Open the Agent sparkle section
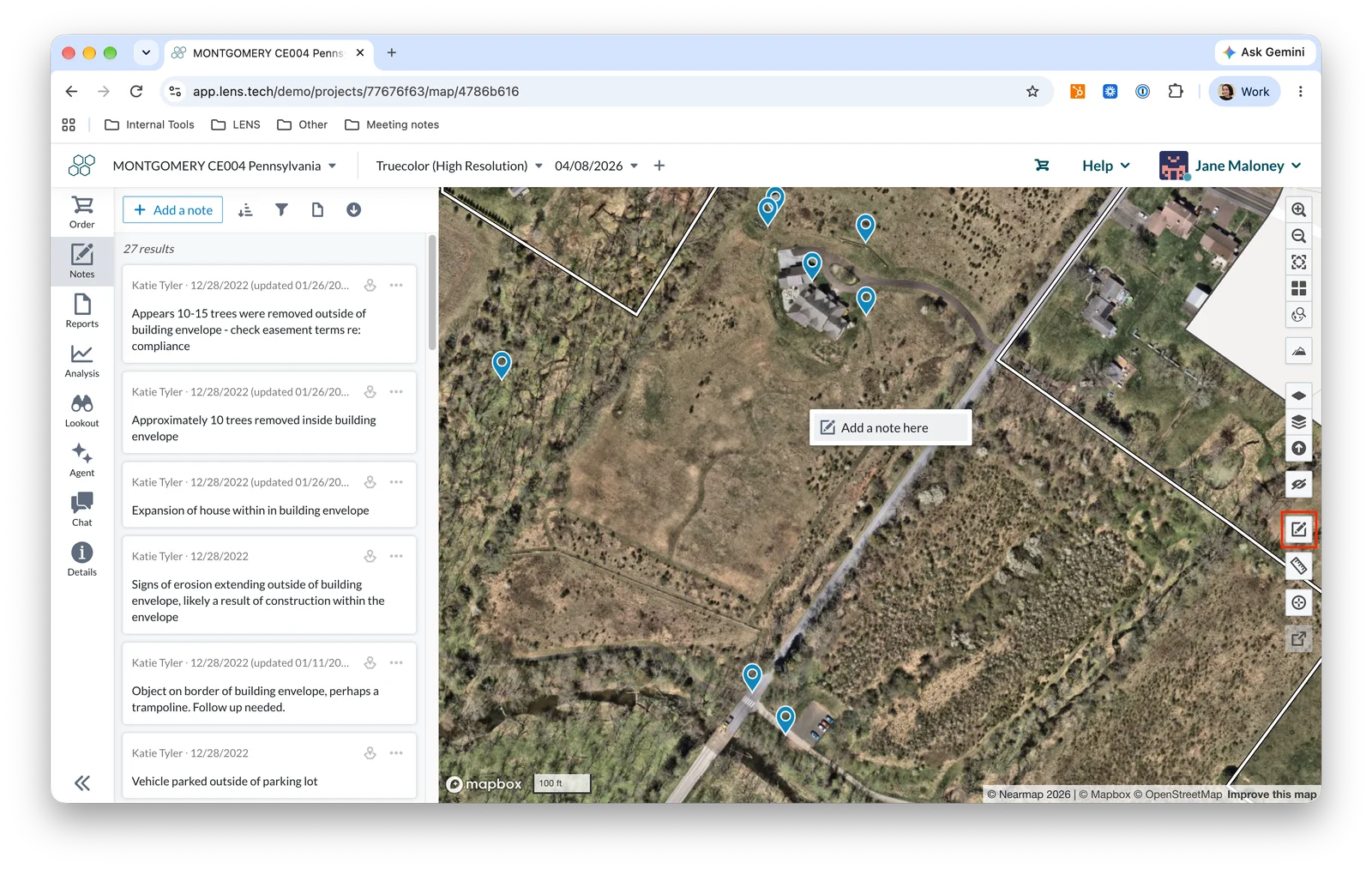This screenshot has height=870, width=1372. [x=82, y=460]
